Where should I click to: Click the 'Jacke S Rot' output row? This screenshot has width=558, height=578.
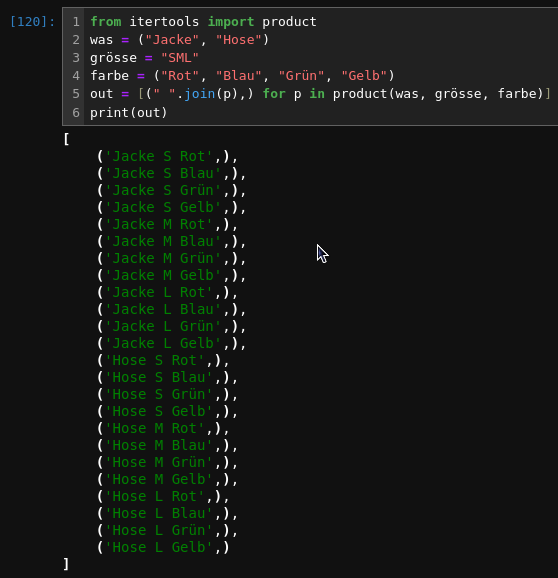[x=168, y=156]
